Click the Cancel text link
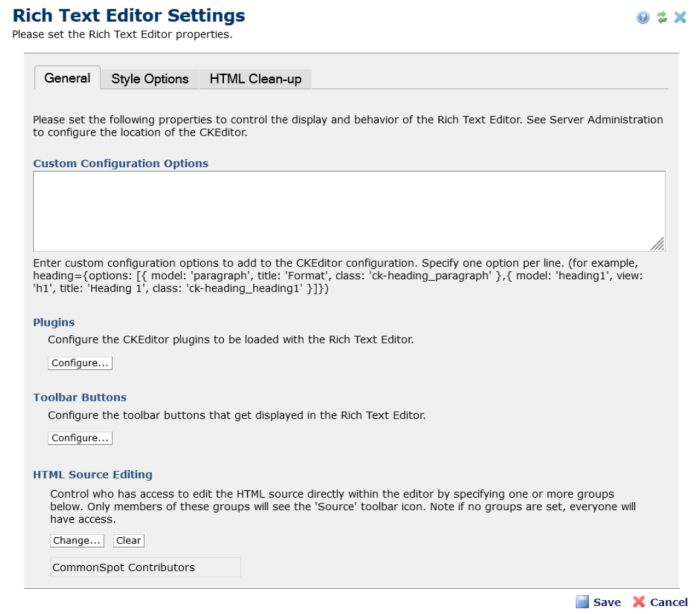Viewport: 697px width, 614px height. click(669, 602)
